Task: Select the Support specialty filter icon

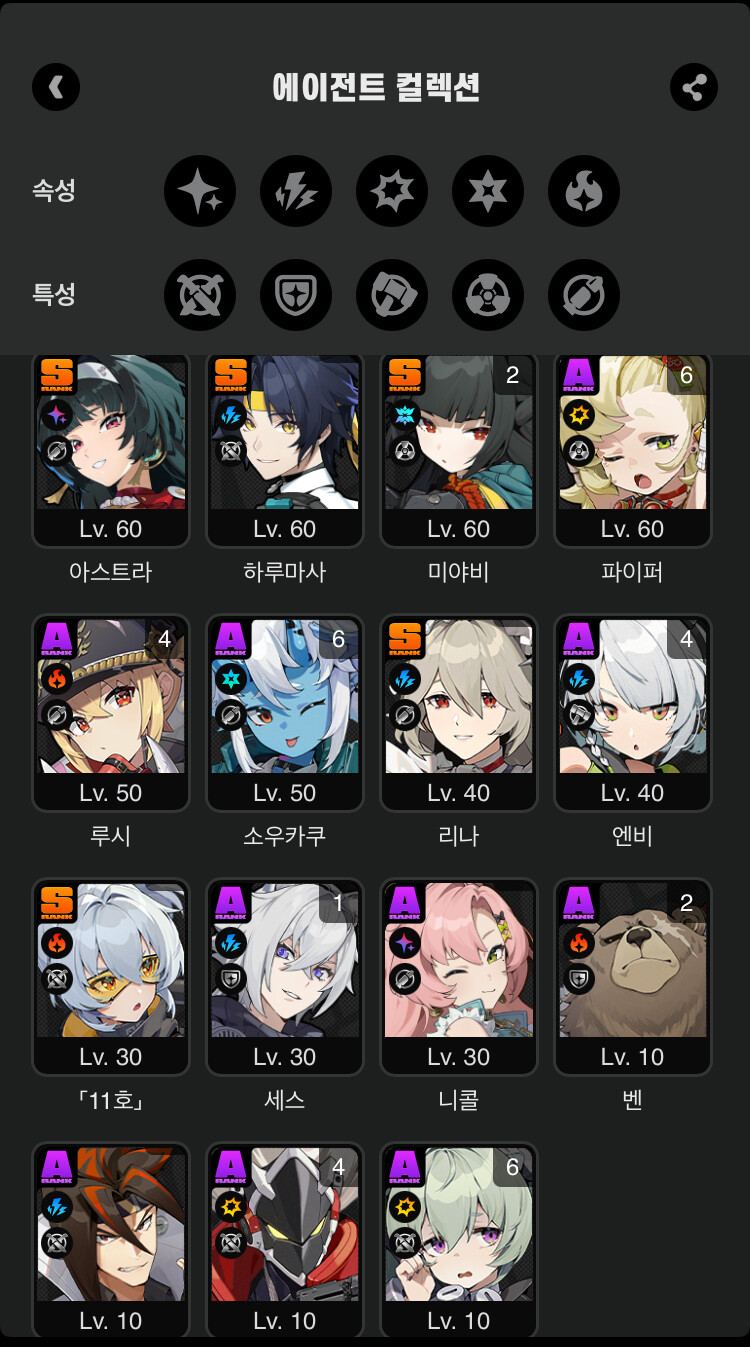Action: click(x=584, y=295)
